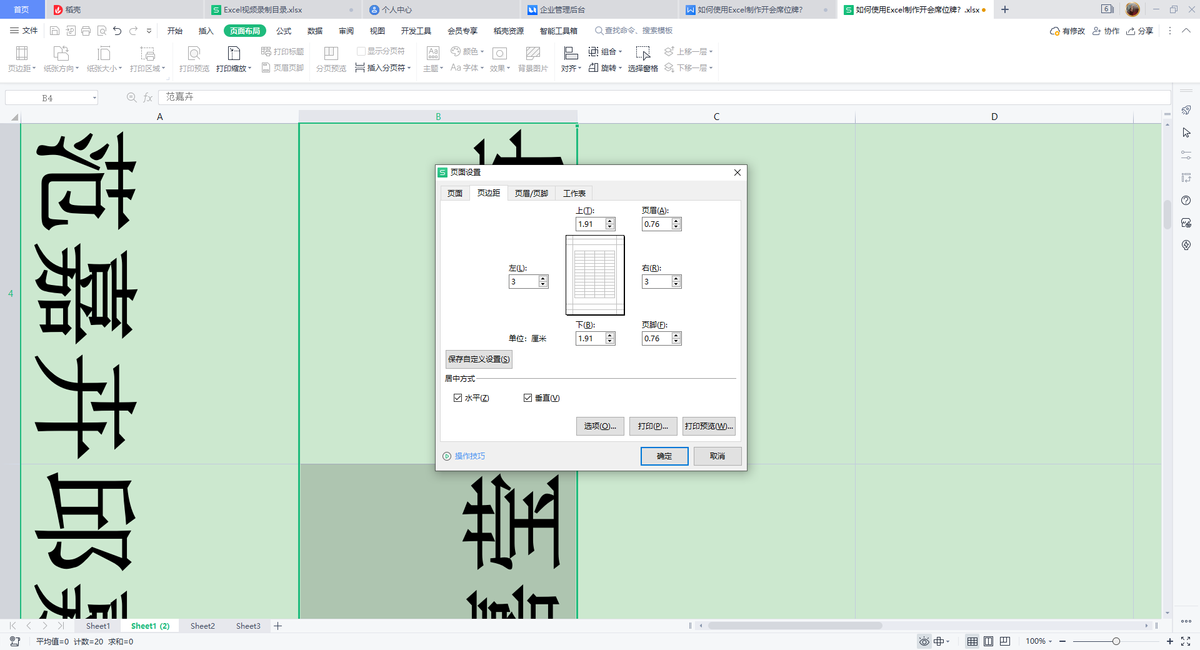Expand the 插入分页符 dropdown
Screen dimensions: 1200x650
point(409,68)
